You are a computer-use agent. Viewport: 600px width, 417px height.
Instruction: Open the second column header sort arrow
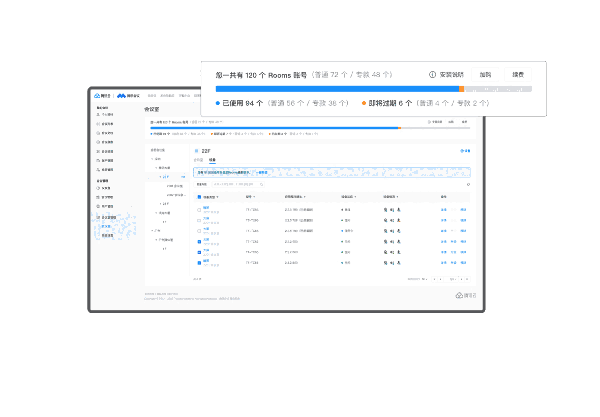click(x=254, y=197)
